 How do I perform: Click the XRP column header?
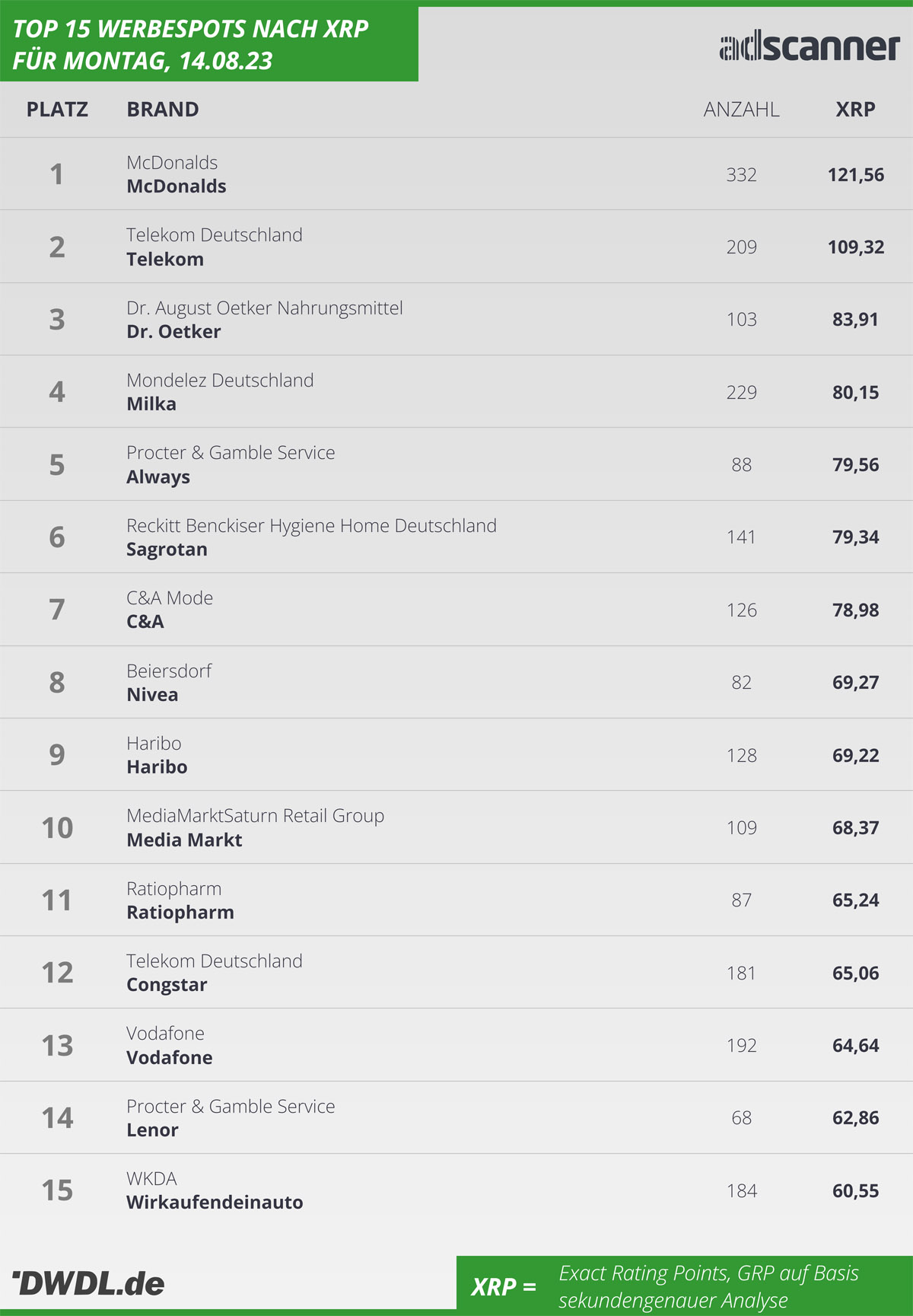pyautogui.click(x=855, y=110)
